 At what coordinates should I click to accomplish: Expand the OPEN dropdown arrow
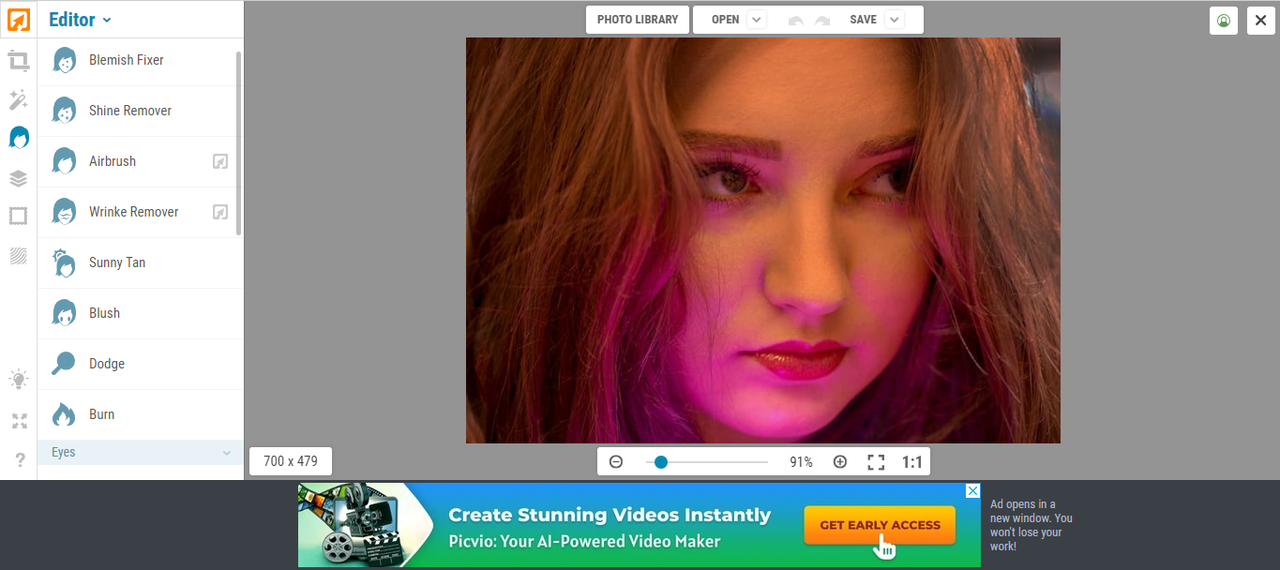756,20
